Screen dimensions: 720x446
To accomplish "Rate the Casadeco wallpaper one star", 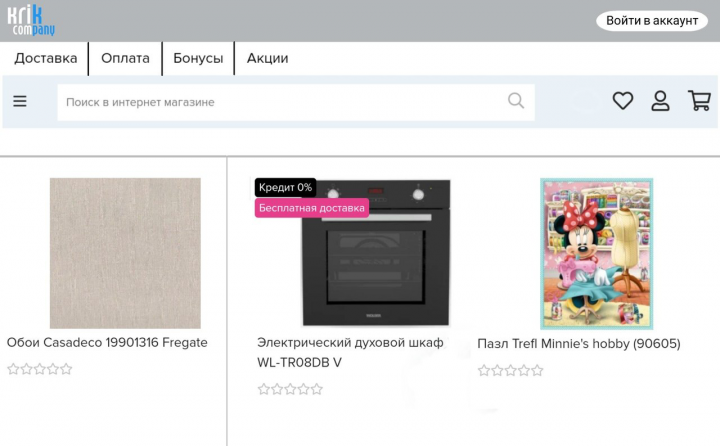I will pos(13,369).
